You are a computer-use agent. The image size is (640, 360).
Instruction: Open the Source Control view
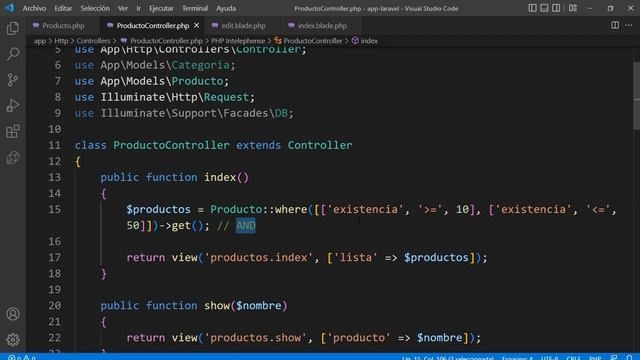click(x=13, y=80)
